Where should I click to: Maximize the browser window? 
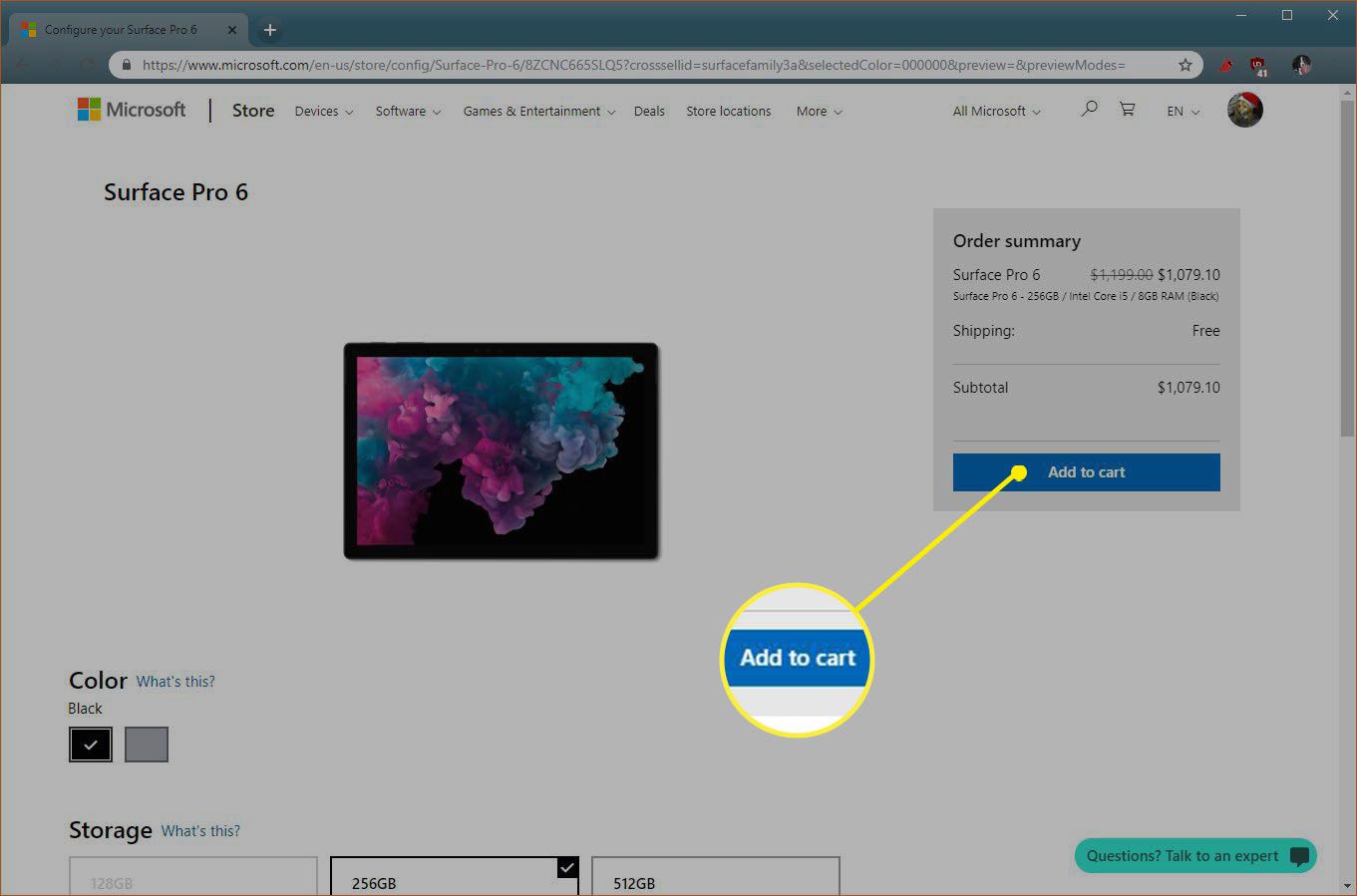[x=1287, y=15]
